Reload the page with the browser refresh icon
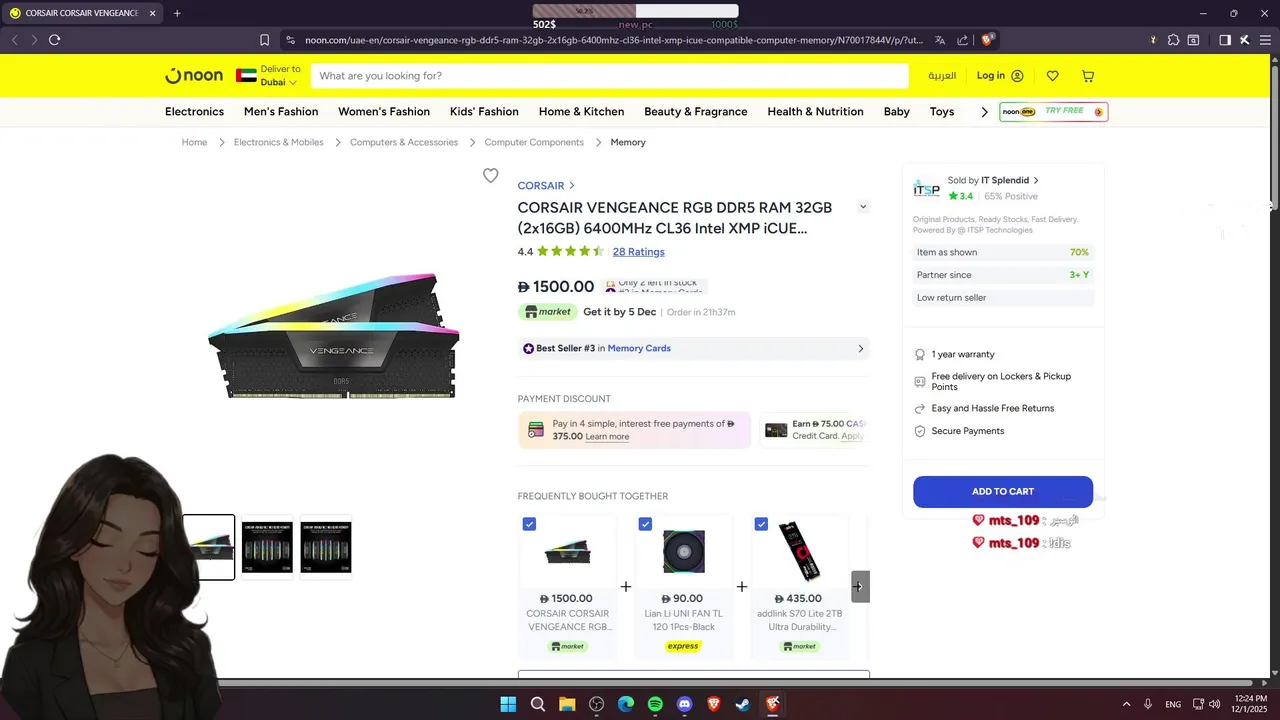This screenshot has height=720, width=1280. coord(54,40)
